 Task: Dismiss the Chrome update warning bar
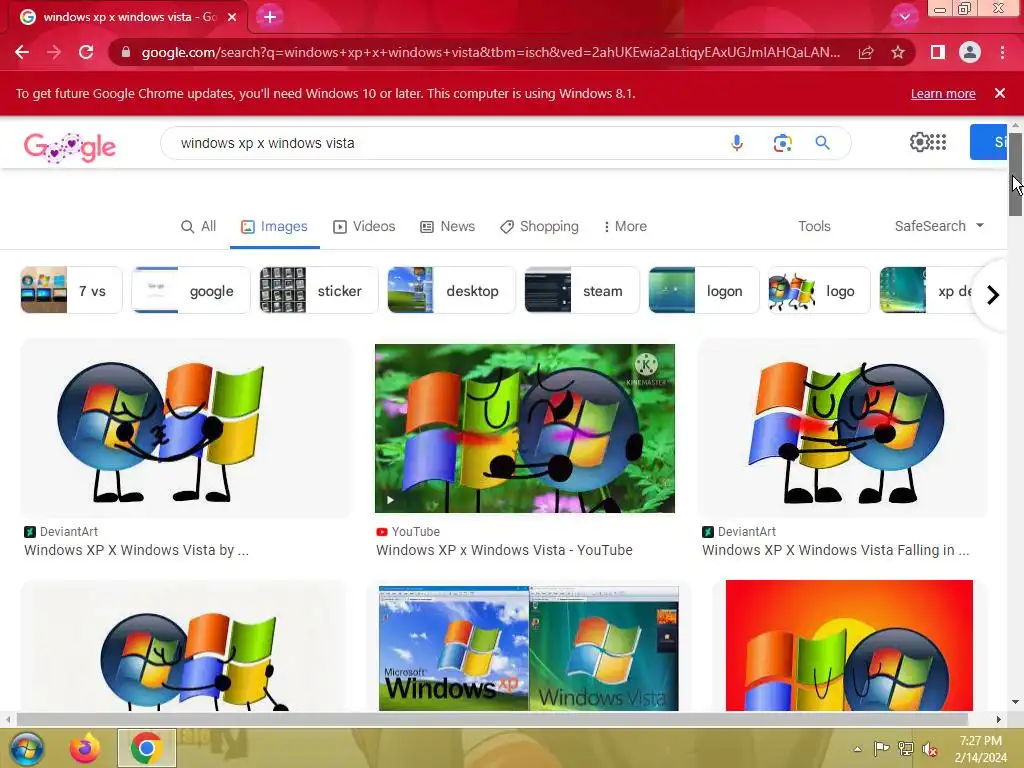[x=1000, y=93]
